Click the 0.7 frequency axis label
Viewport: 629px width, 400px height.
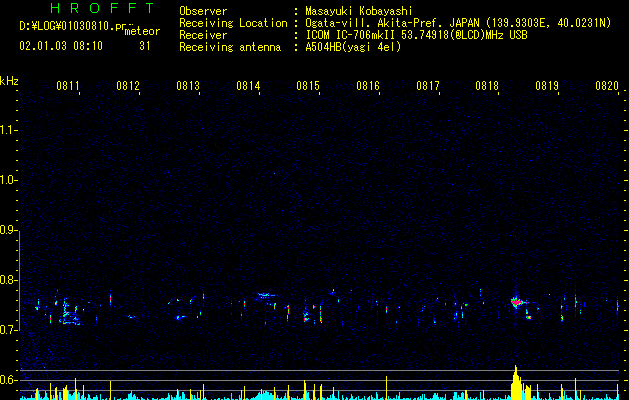(8, 330)
